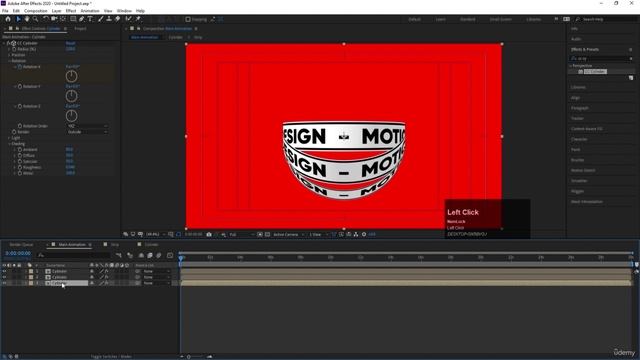Click the Rotation Y angle dial
Image resolution: width=640 pixels, height=360 pixels.
pyautogui.click(x=71, y=96)
